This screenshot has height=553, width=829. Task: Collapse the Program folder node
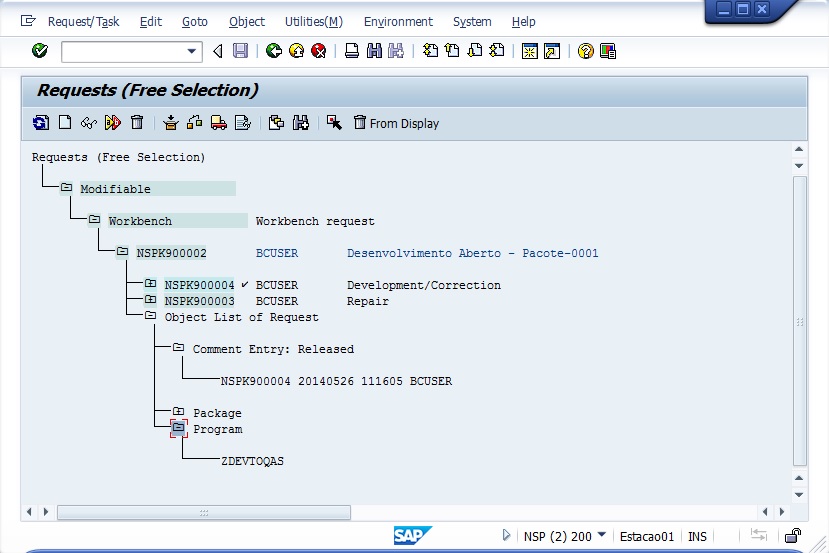pyautogui.click(x=178, y=428)
